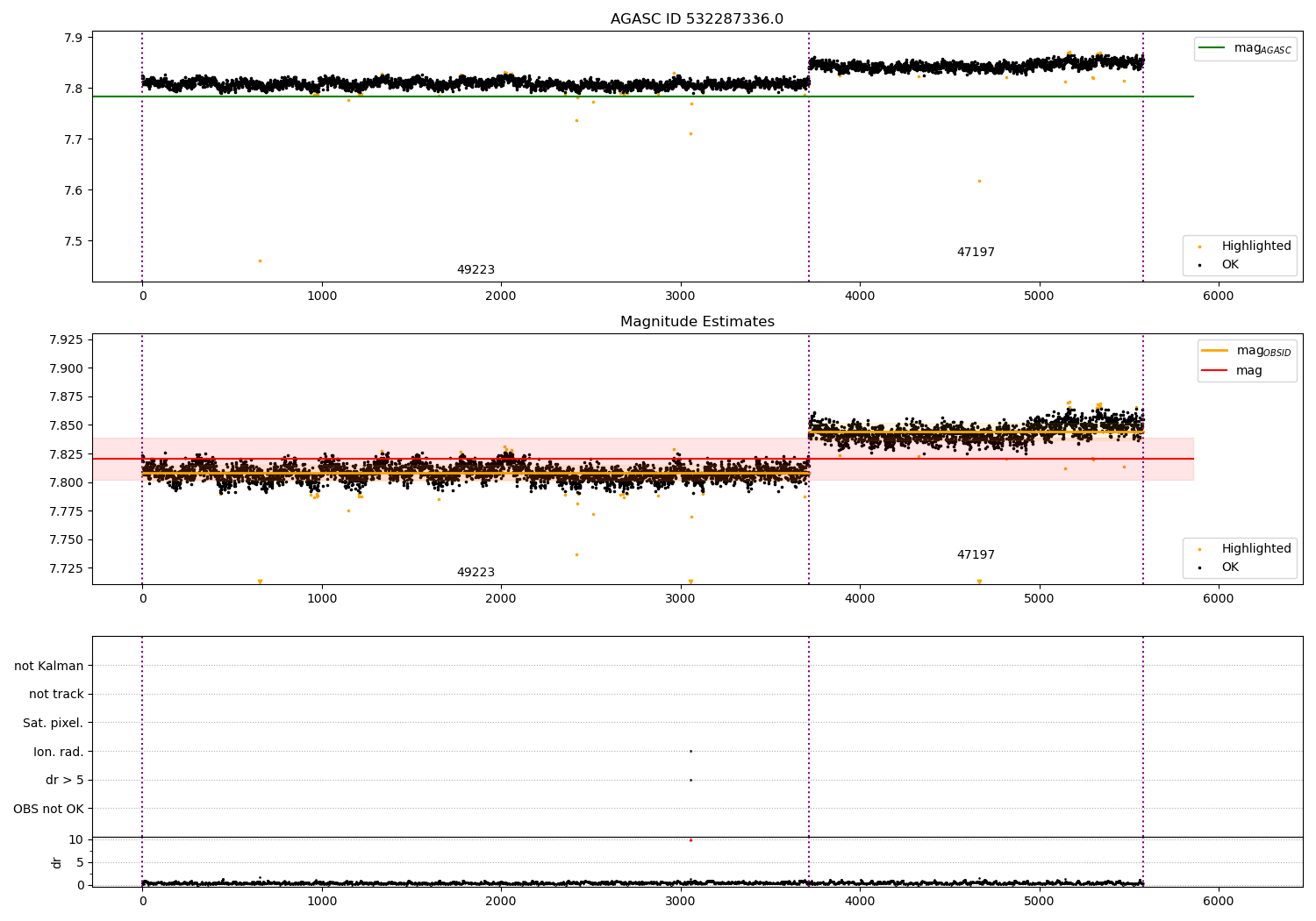
Task: Click the y-axis tick '7.9' in top plot
Action: pos(73,38)
